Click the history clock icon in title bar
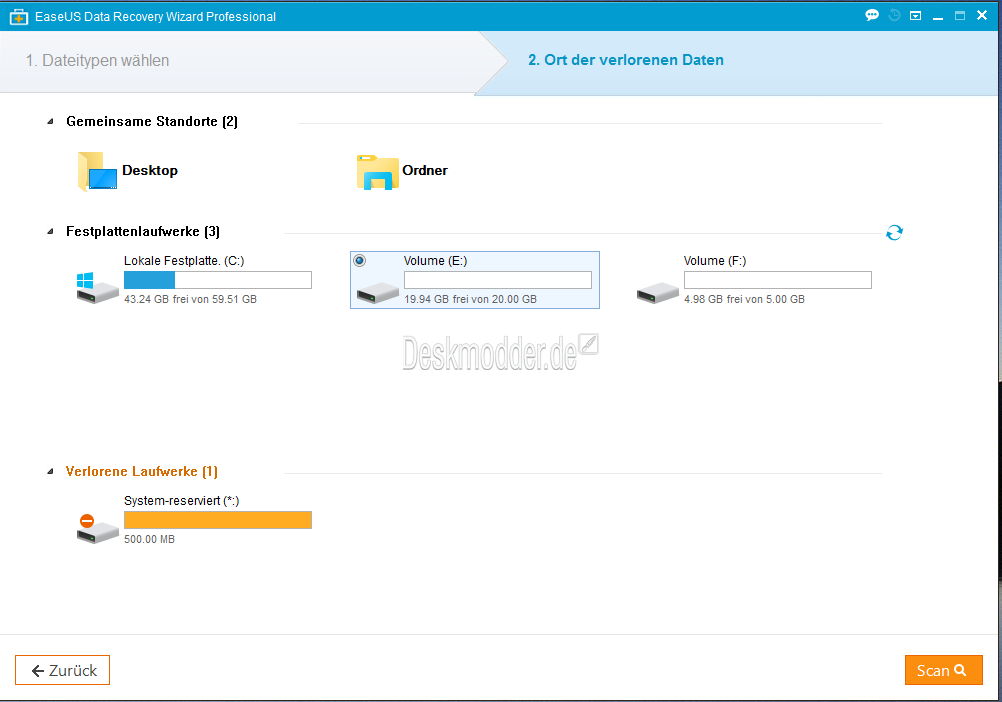The image size is (1002, 702). (895, 15)
